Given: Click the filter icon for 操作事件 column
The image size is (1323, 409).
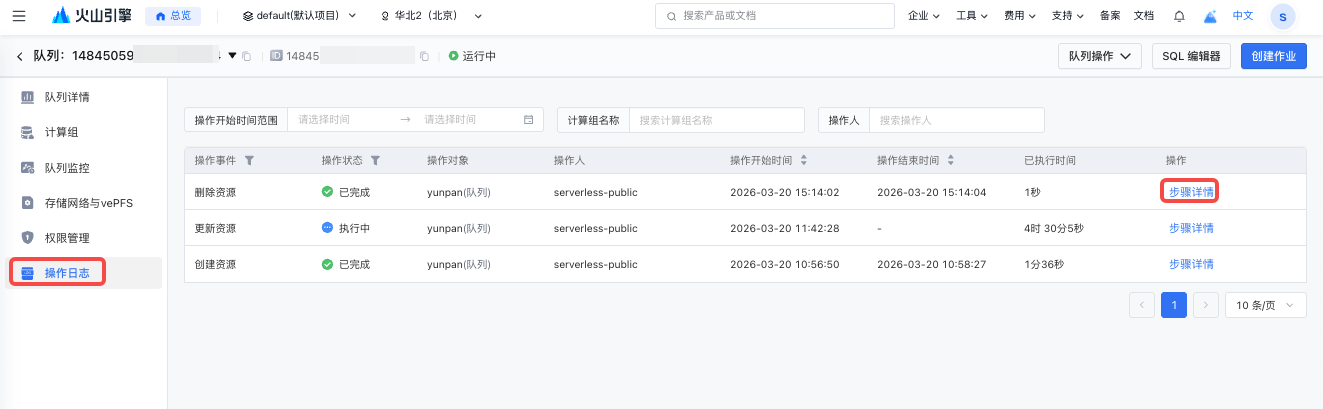Looking at the screenshot, I should click(249, 161).
